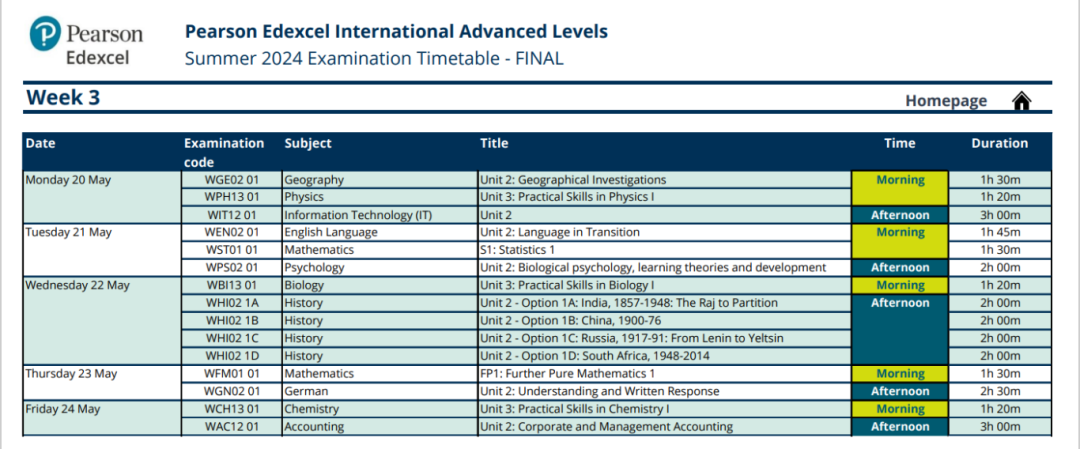
Task: Select examination code WFM01 01
Action: coord(232,373)
